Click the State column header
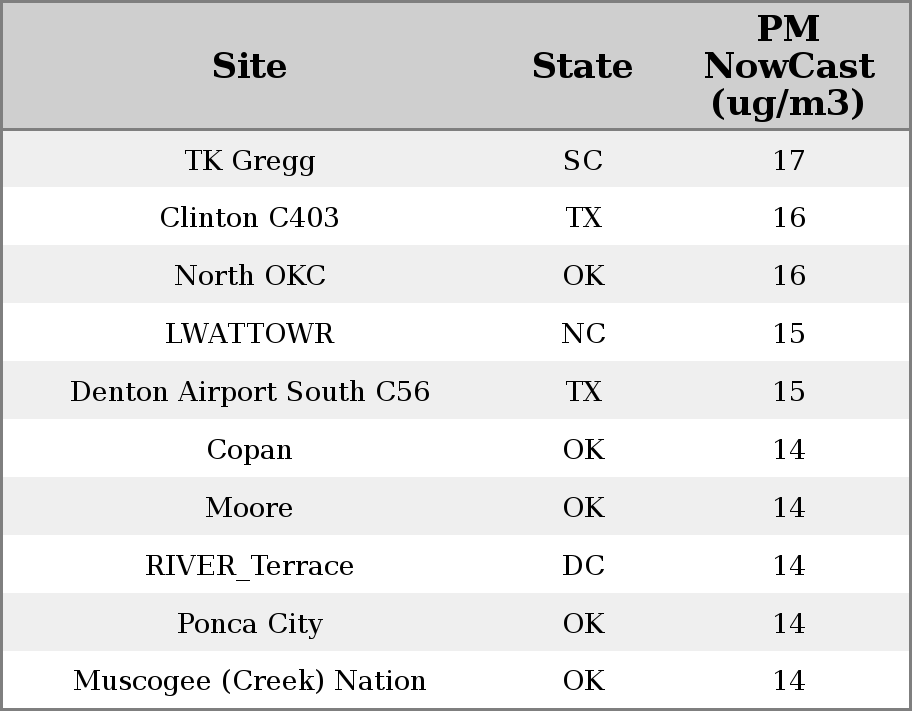 (582, 66)
